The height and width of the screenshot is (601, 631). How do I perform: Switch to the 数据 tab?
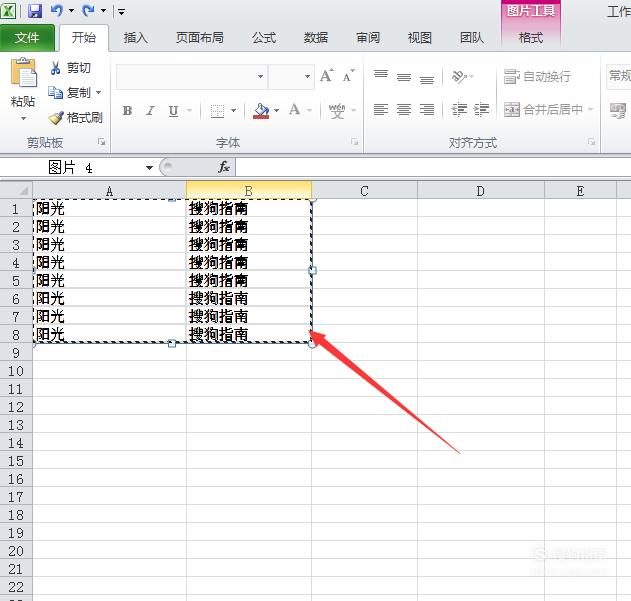(x=316, y=38)
